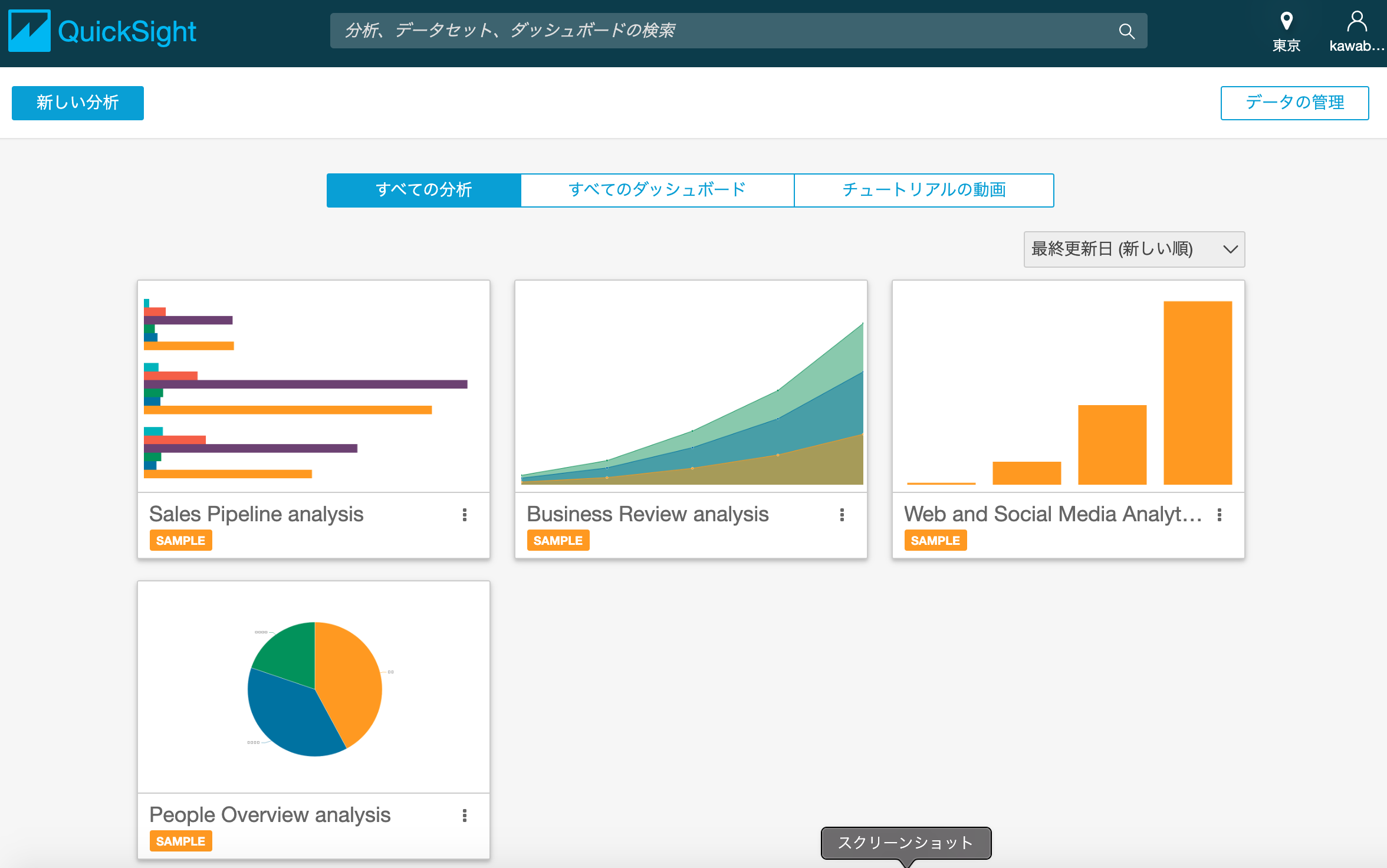Viewport: 1387px width, 868px height.
Task: Open options menu for People Overview analysis
Action: [465, 816]
